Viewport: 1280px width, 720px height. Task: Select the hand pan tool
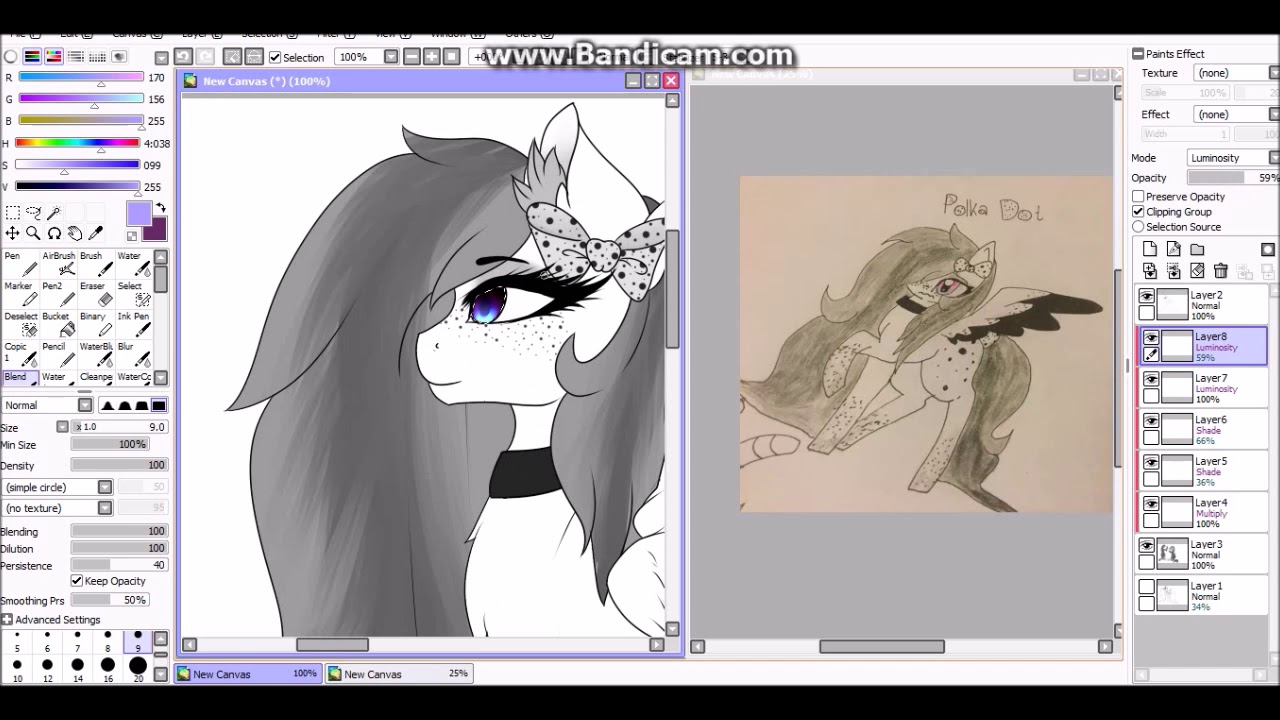(75, 233)
